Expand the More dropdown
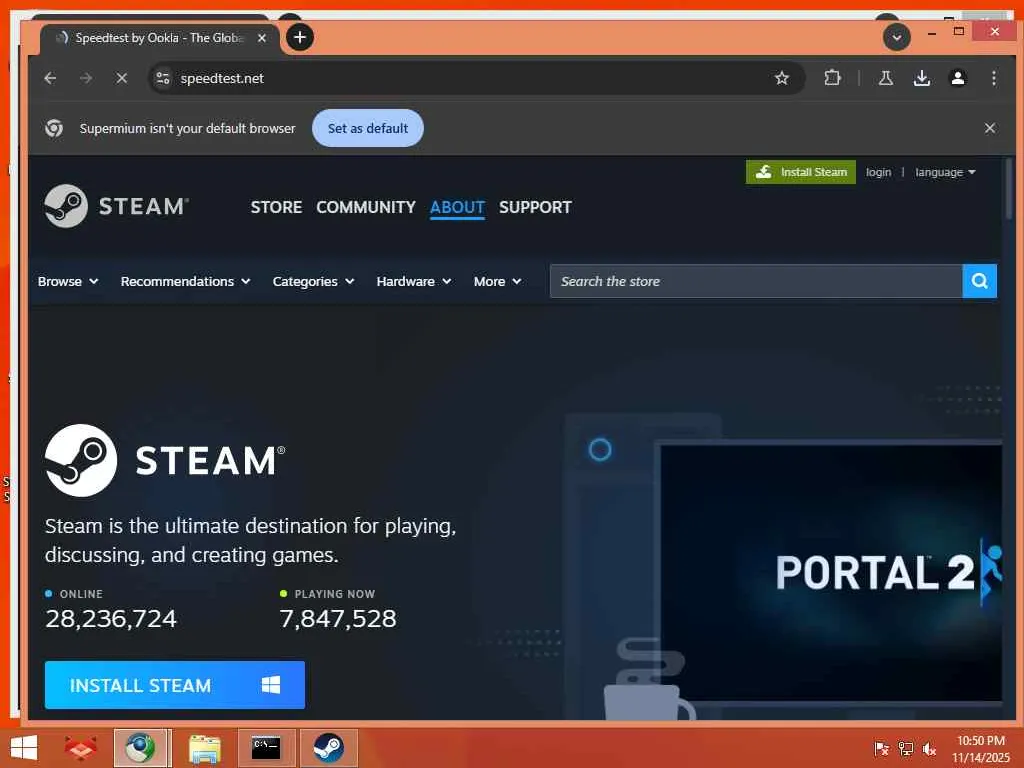 (498, 281)
